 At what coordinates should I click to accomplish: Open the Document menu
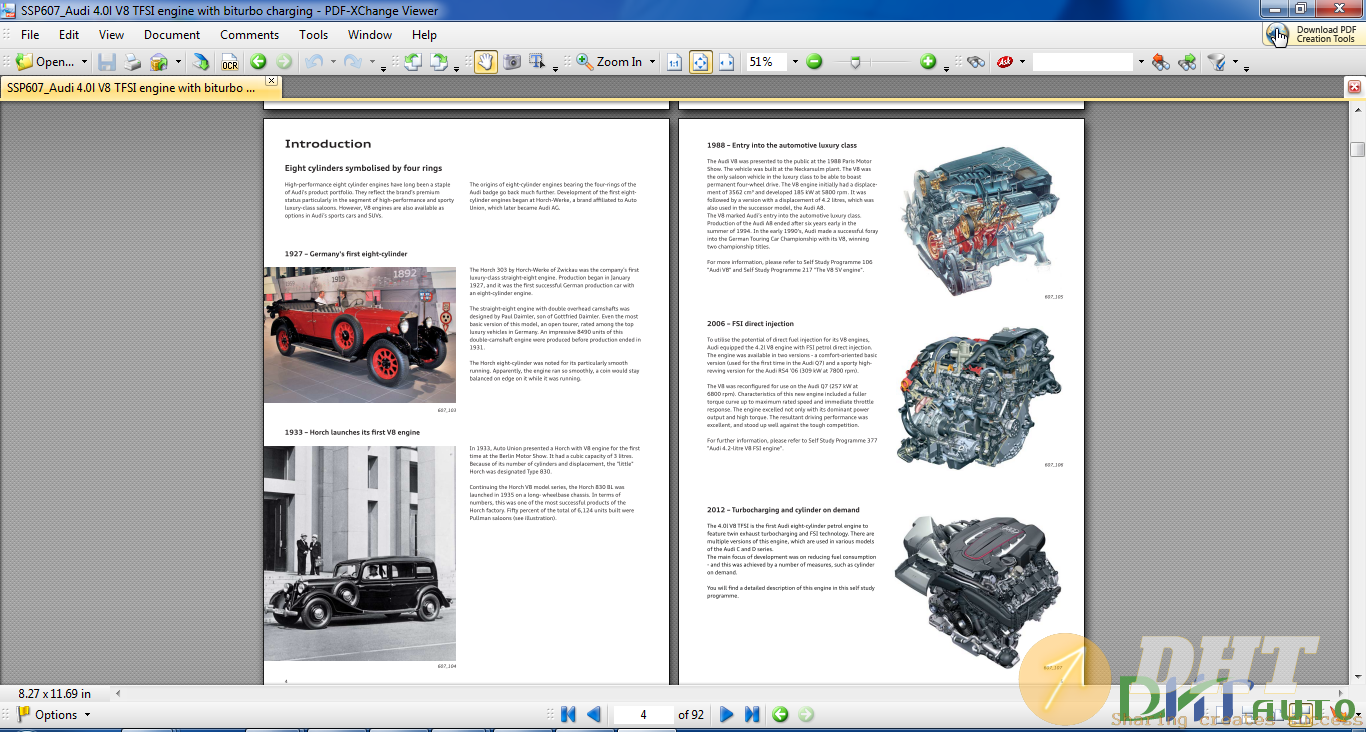click(x=172, y=35)
